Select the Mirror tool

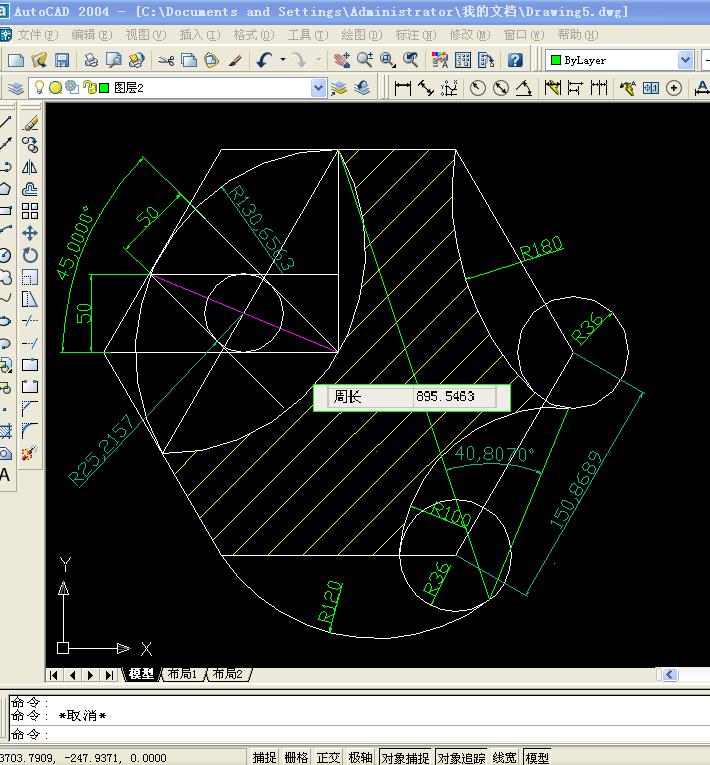[30, 167]
